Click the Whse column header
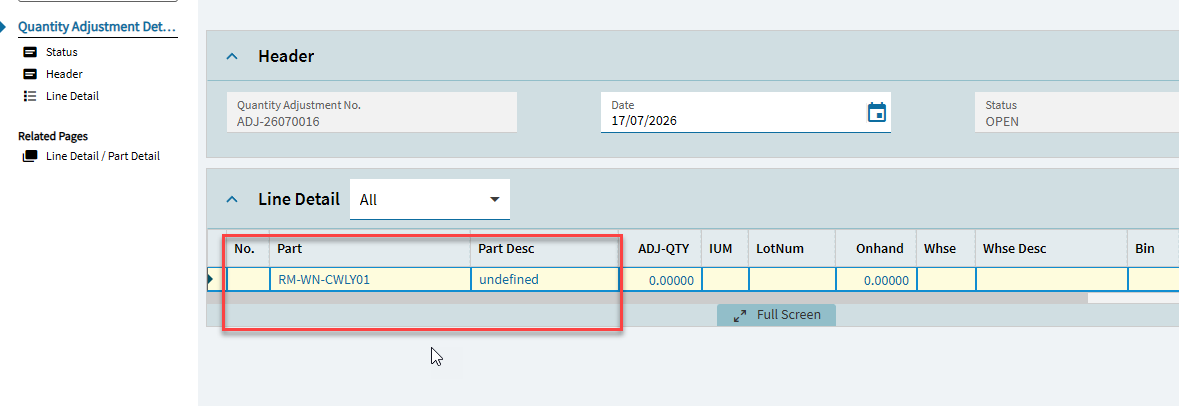This screenshot has width=1179, height=406. click(x=946, y=249)
